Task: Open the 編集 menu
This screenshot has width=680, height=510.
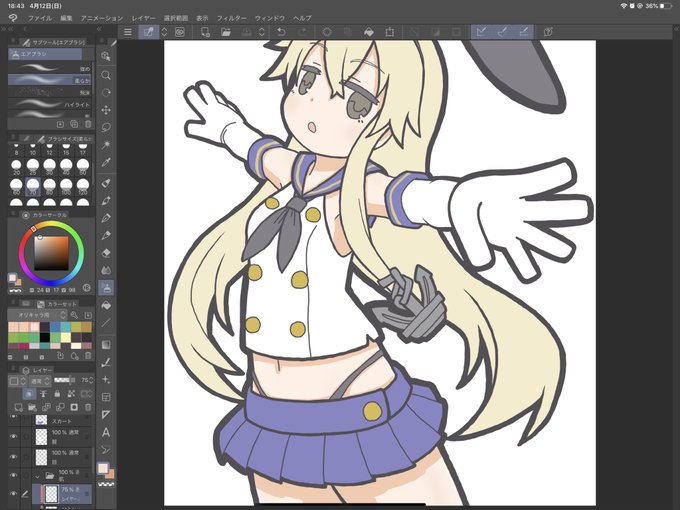Action: (x=66, y=18)
